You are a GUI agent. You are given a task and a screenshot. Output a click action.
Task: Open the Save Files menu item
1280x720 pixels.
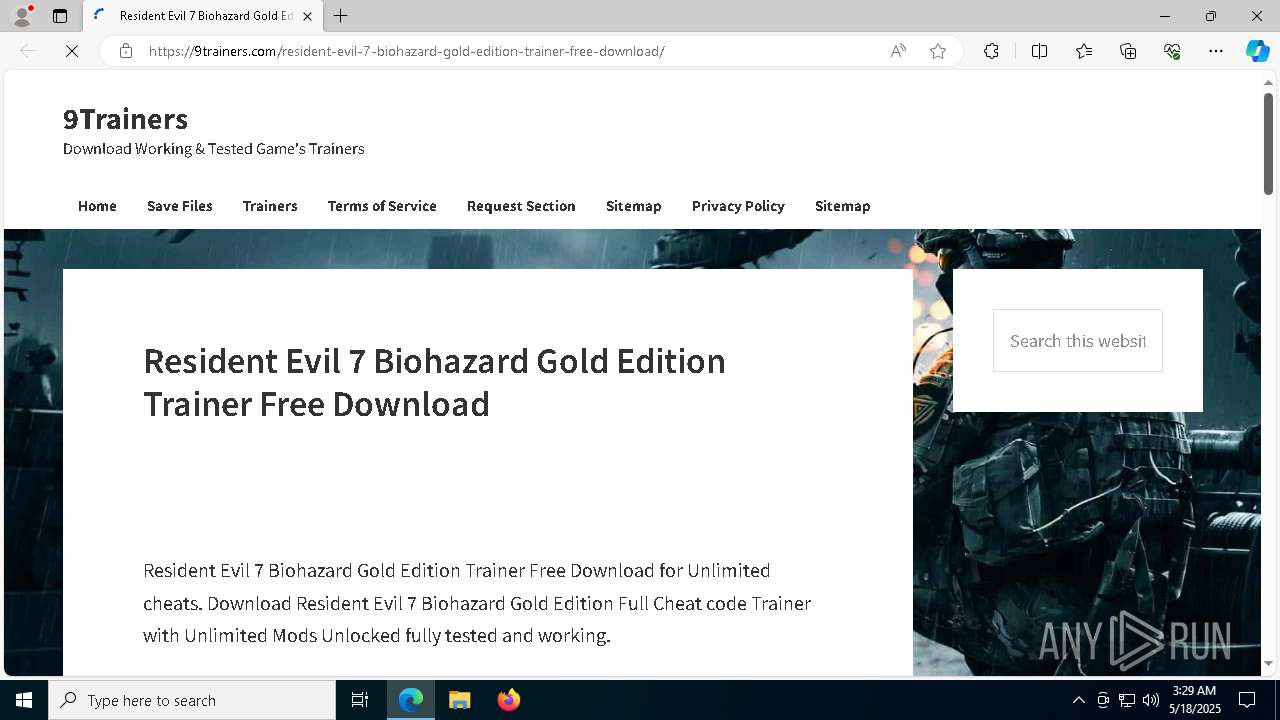click(180, 206)
